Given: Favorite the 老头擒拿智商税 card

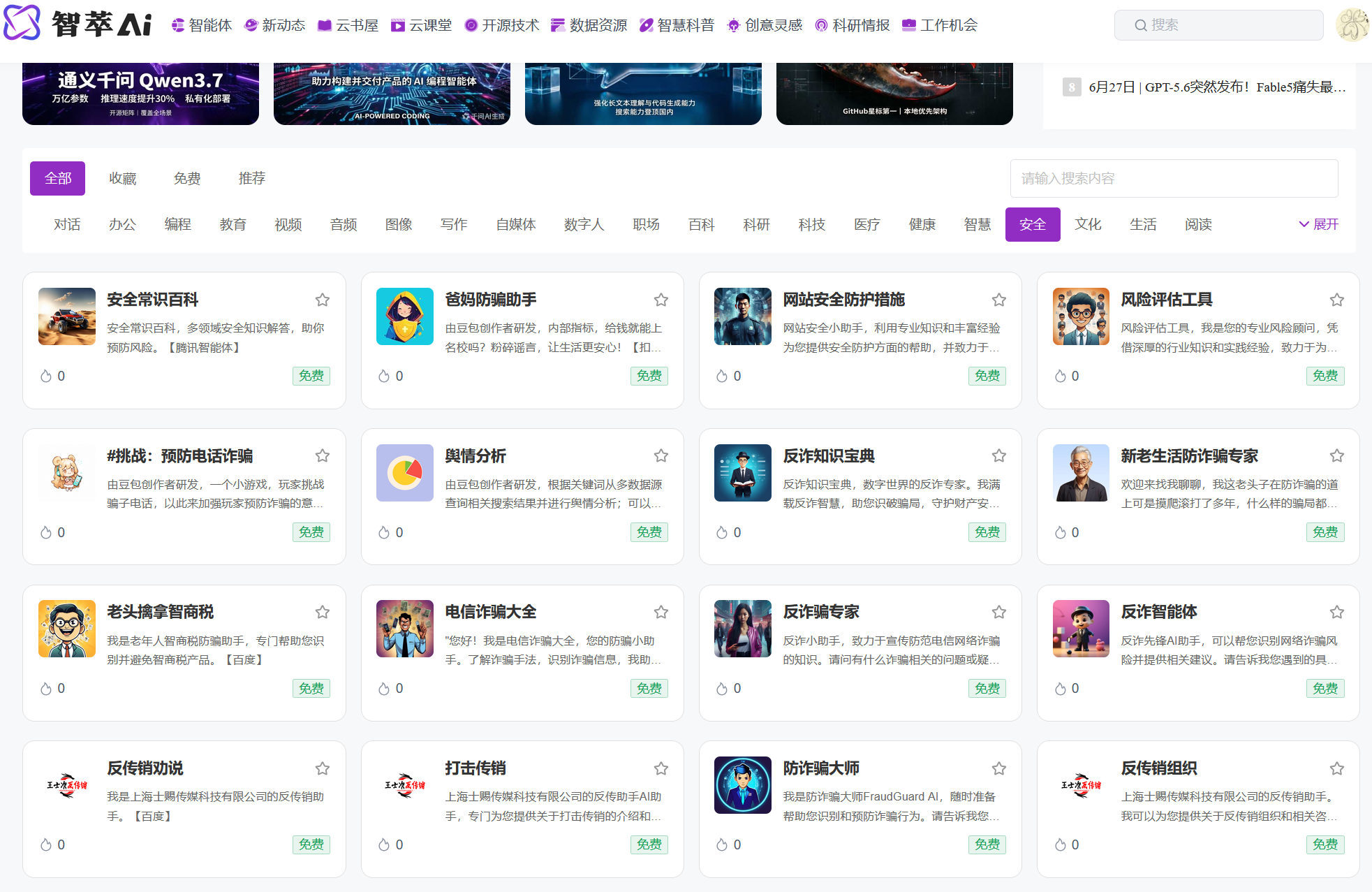Looking at the screenshot, I should pyautogui.click(x=322, y=612).
